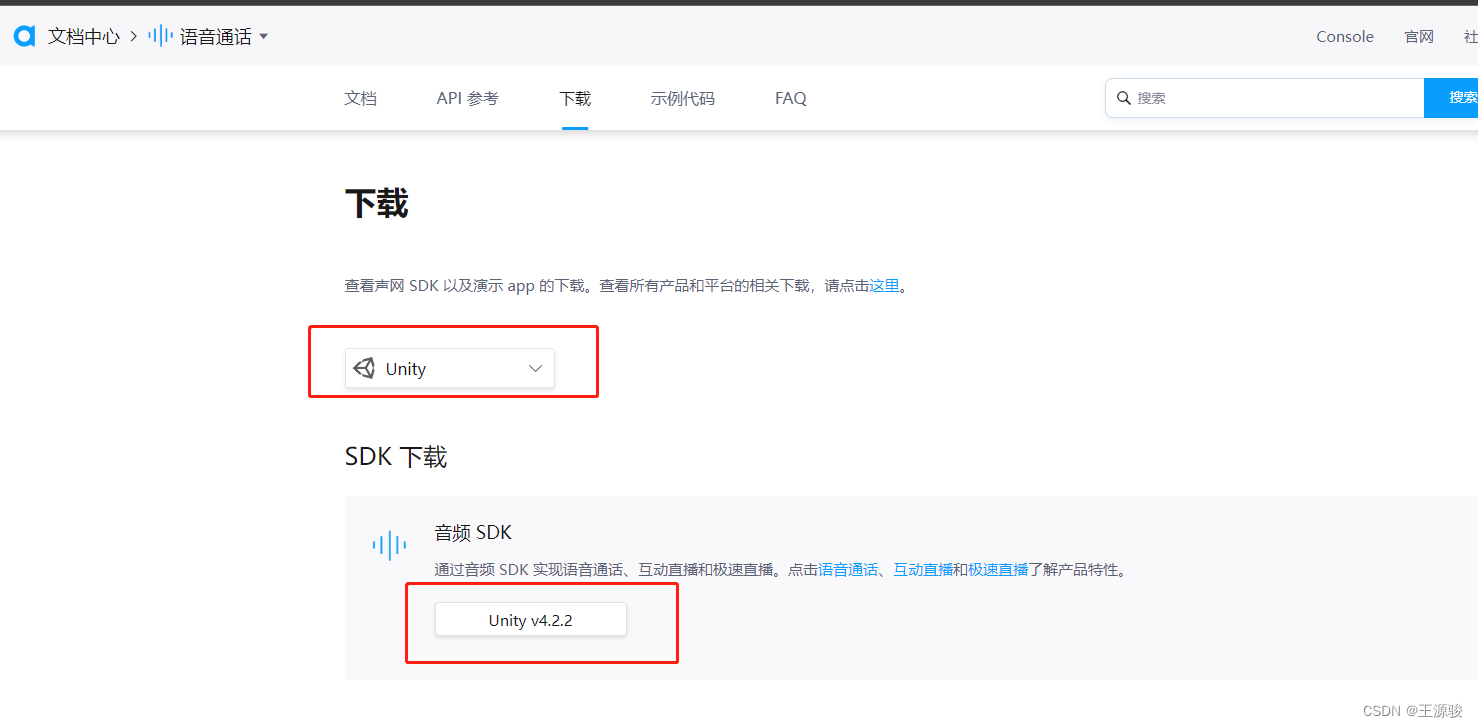
Task: Open the 官网 link
Action: pos(1419,37)
